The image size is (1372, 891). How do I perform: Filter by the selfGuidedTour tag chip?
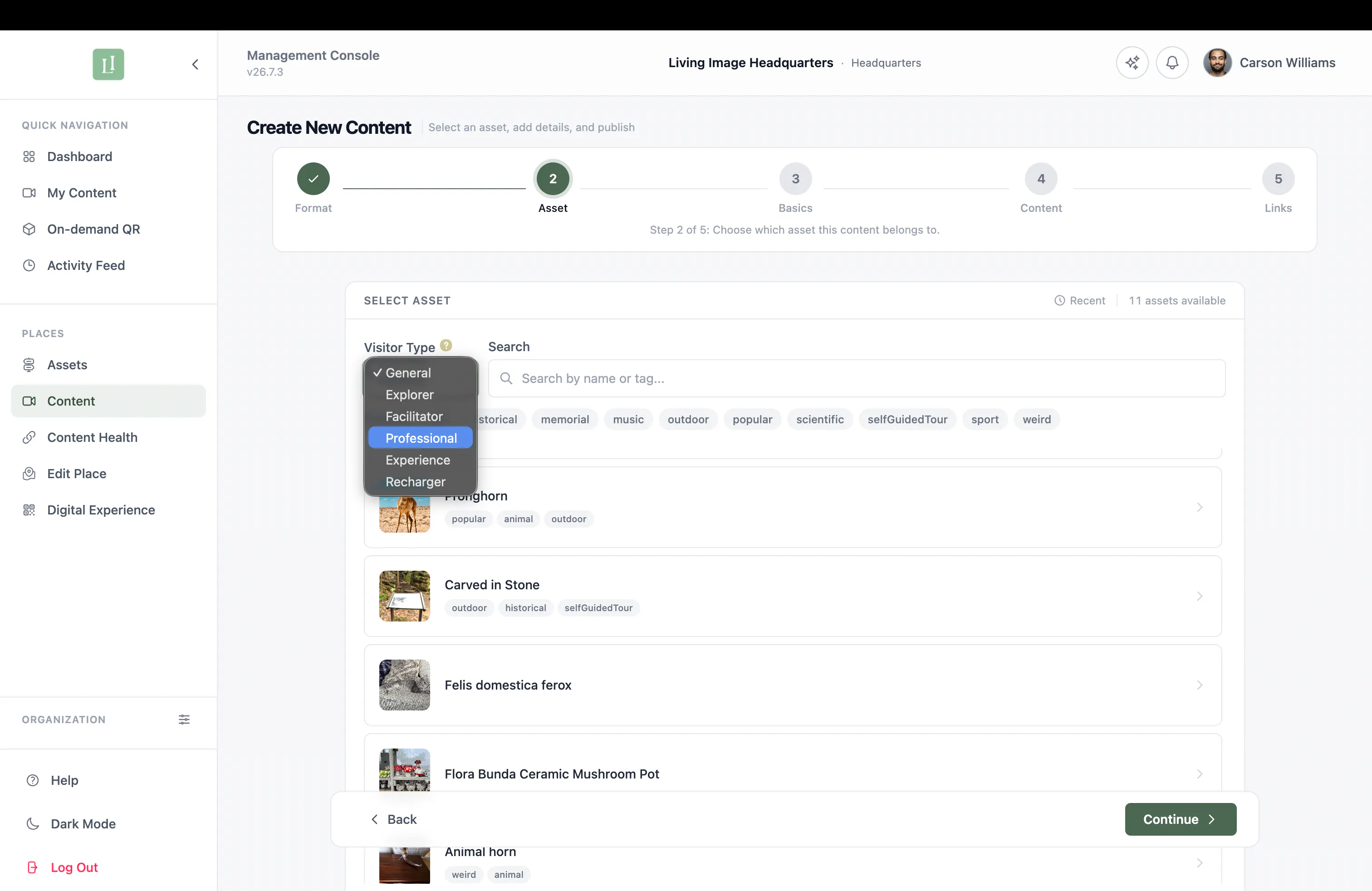tap(907, 420)
